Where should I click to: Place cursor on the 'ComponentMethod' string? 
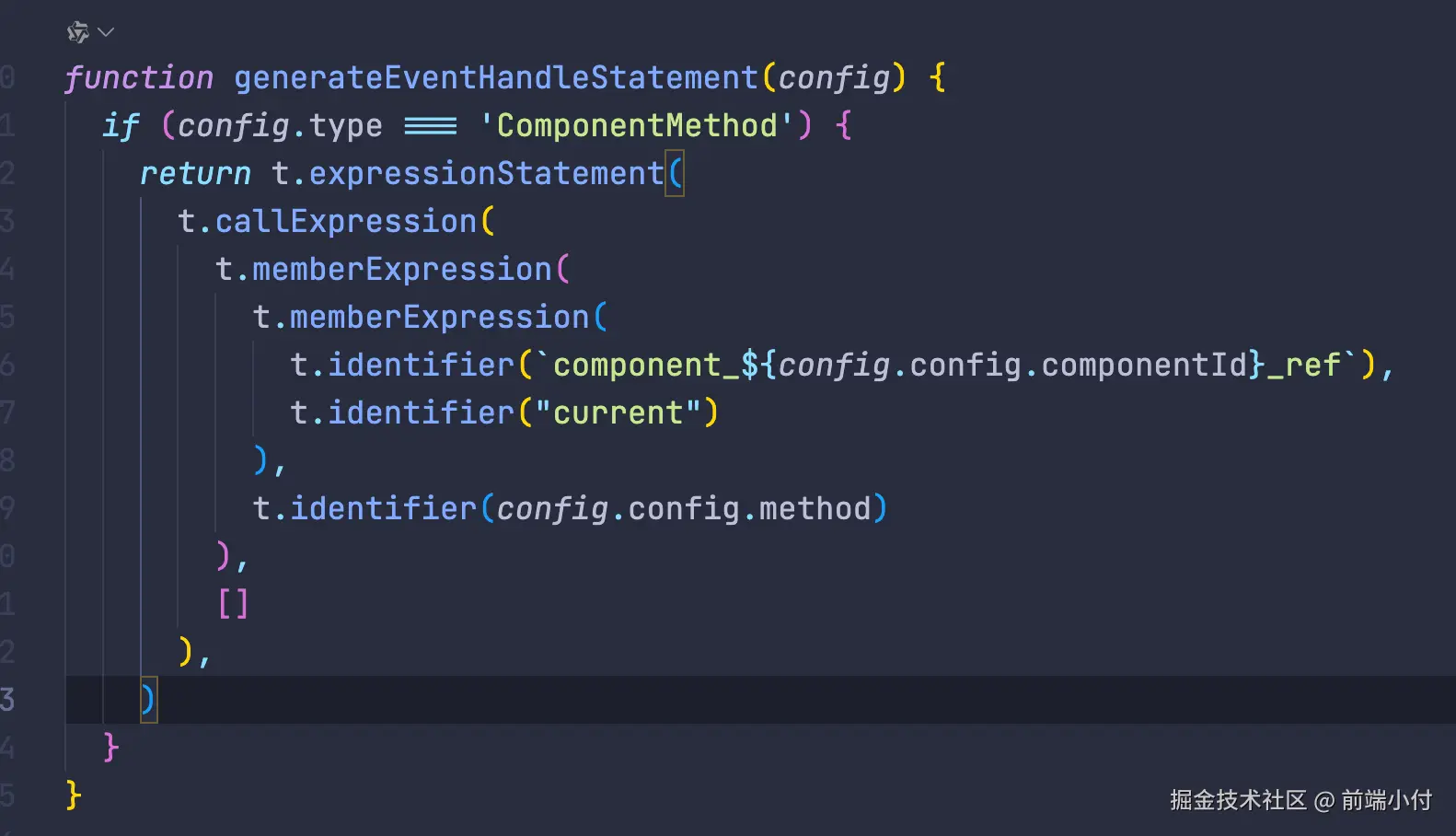point(636,125)
